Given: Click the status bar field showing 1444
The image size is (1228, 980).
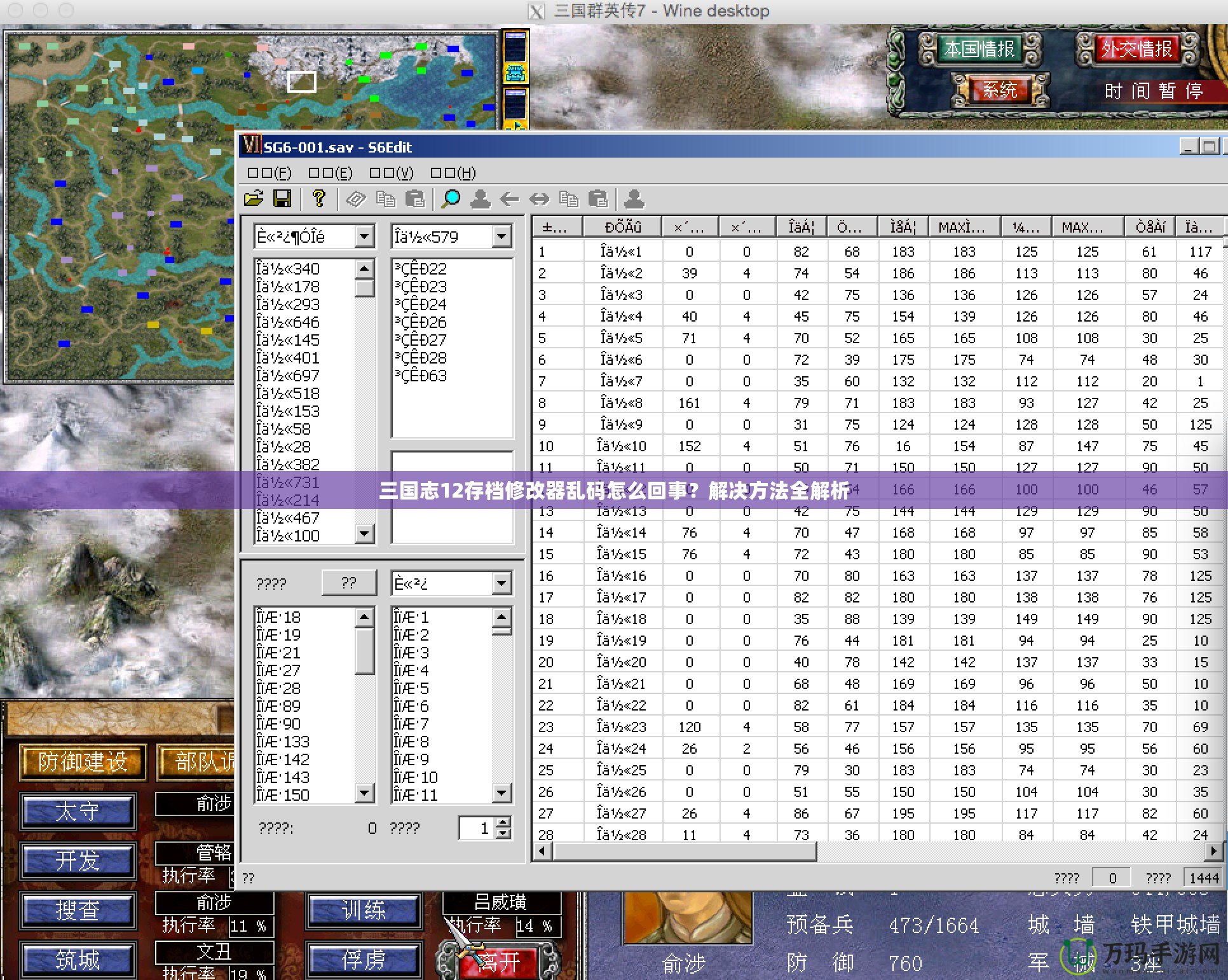Looking at the screenshot, I should pos(1204,878).
